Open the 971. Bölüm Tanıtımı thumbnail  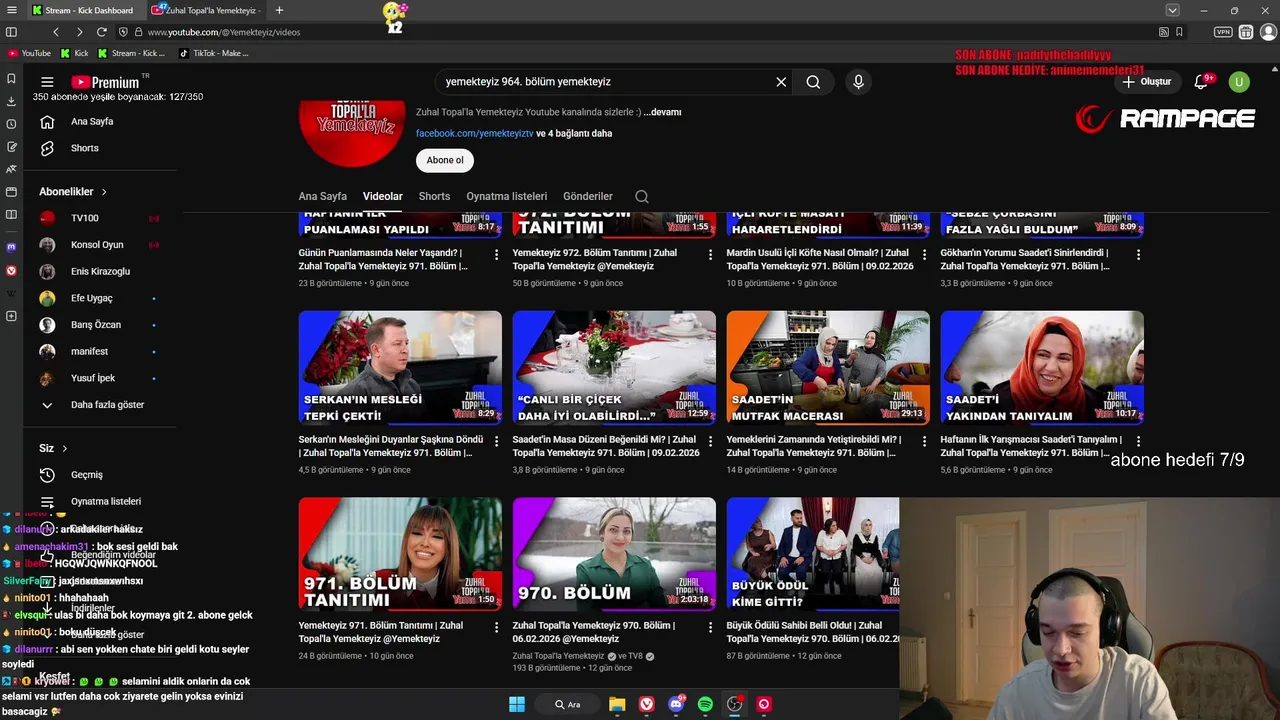click(400, 554)
